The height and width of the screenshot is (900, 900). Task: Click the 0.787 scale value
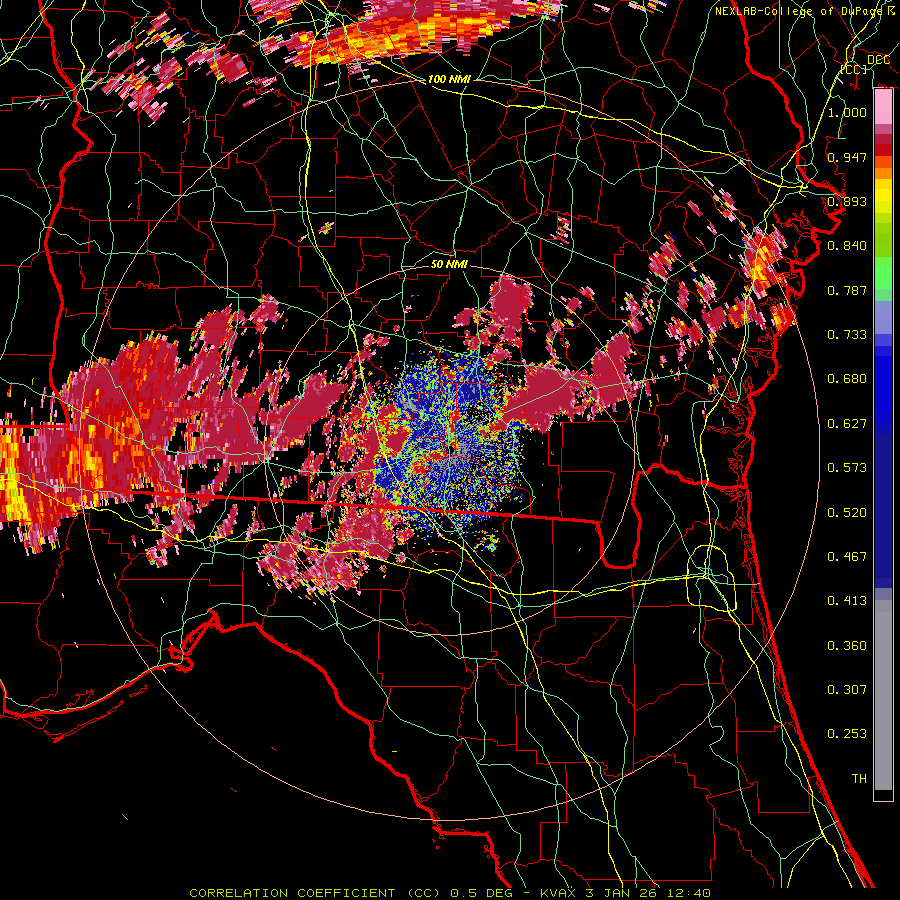pos(847,290)
